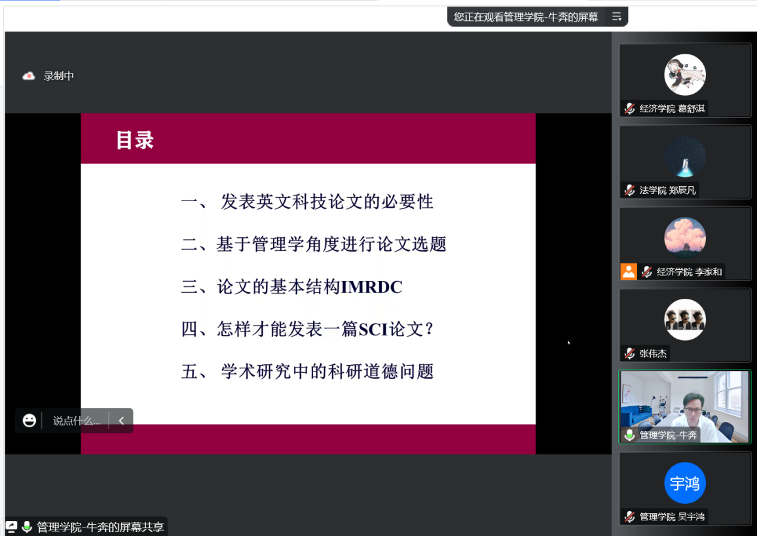The height and width of the screenshot is (536, 758).
Task: Click the green active mic icon for 牛奔
Action: (630, 435)
